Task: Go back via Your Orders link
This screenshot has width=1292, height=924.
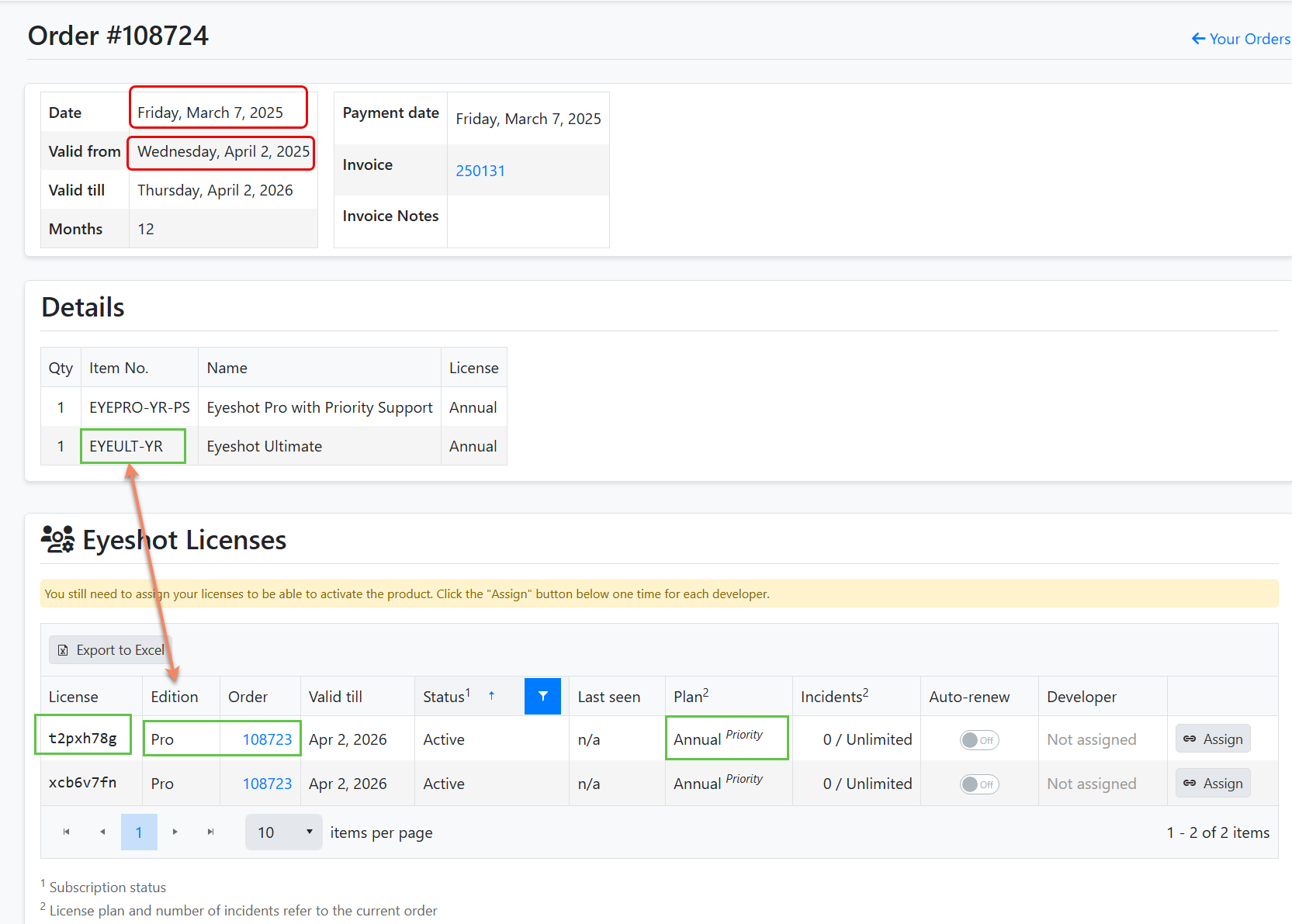Action: (1241, 39)
